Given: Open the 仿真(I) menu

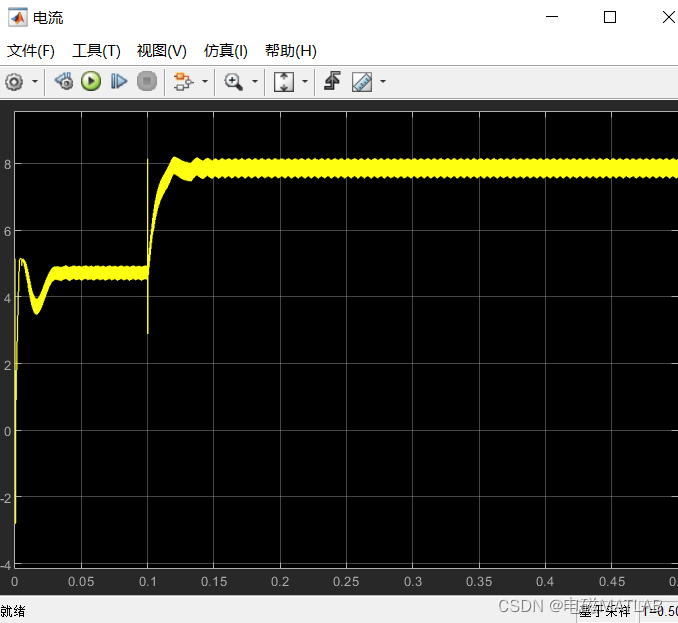Looking at the screenshot, I should pyautogui.click(x=226, y=51).
